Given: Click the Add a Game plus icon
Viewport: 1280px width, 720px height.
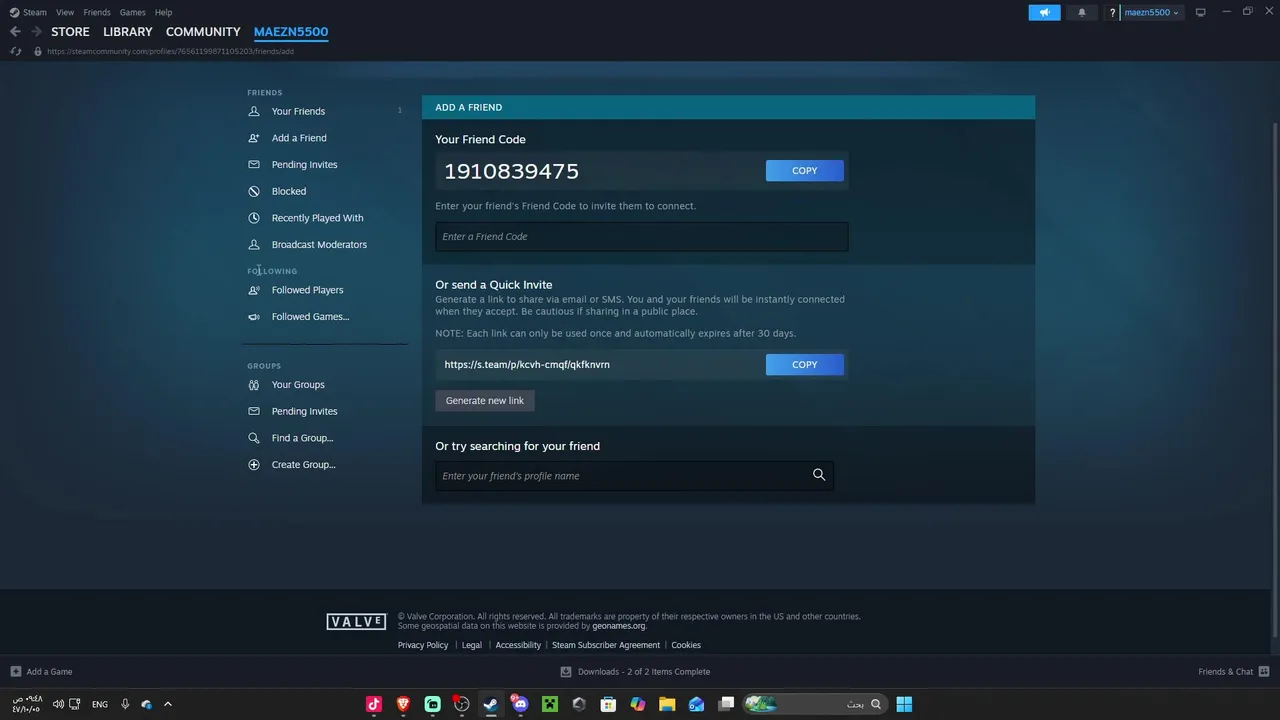Looking at the screenshot, I should click(15, 672).
